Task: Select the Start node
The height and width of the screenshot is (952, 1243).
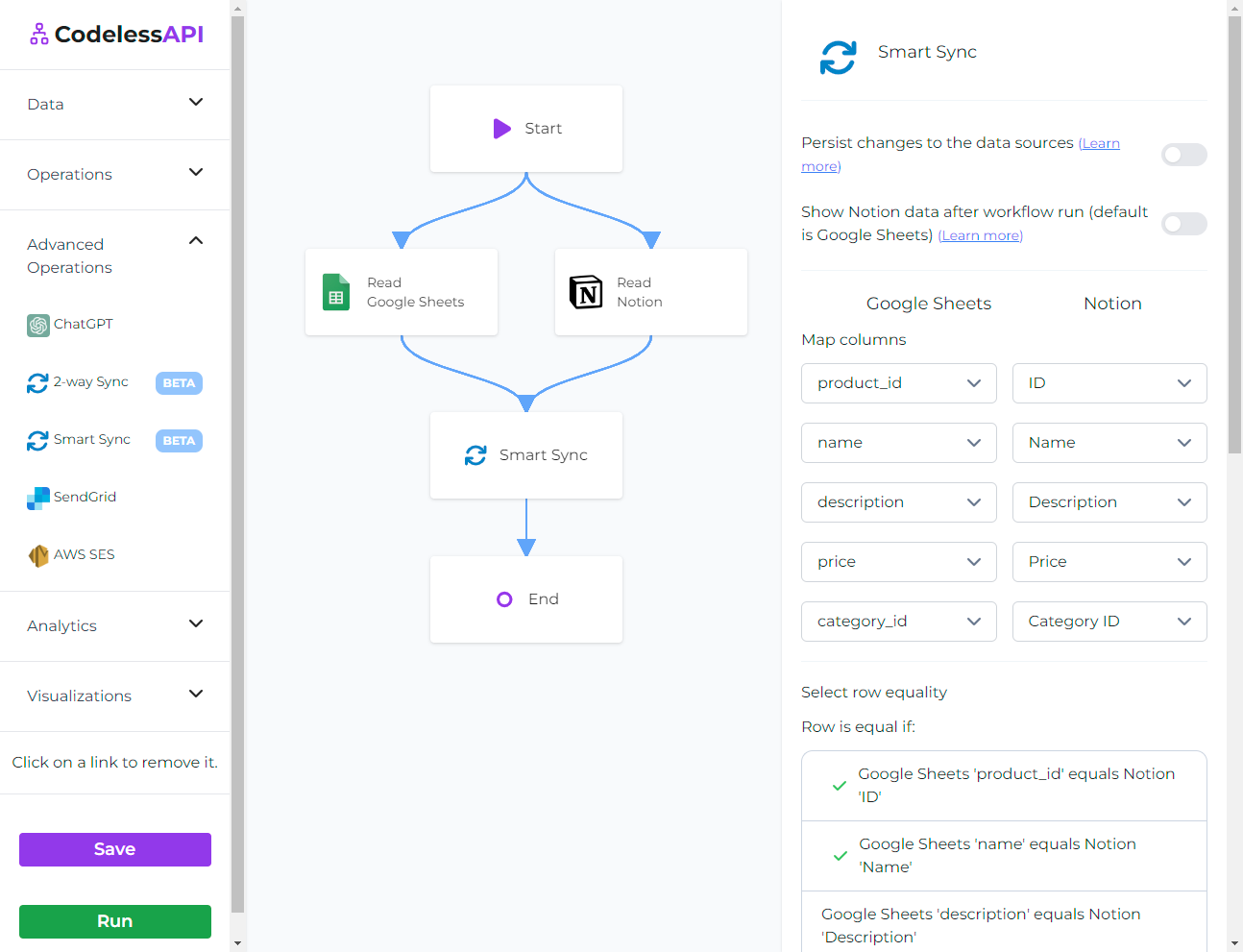Action: 526,129
